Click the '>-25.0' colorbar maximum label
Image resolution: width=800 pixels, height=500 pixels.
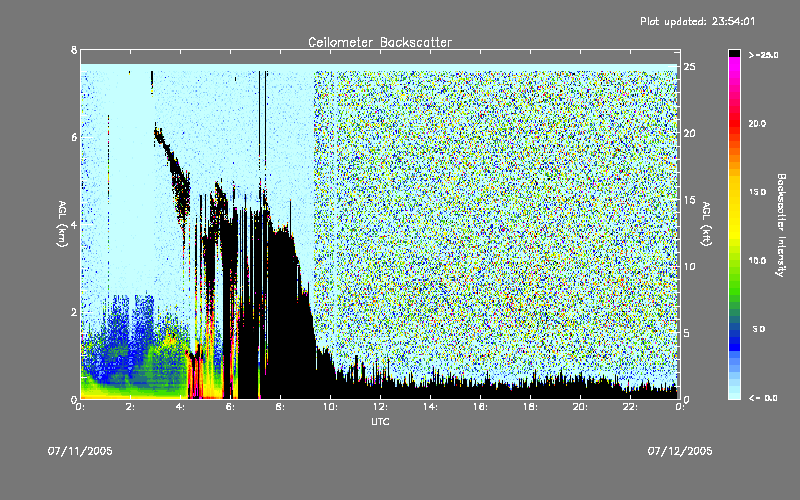point(763,55)
